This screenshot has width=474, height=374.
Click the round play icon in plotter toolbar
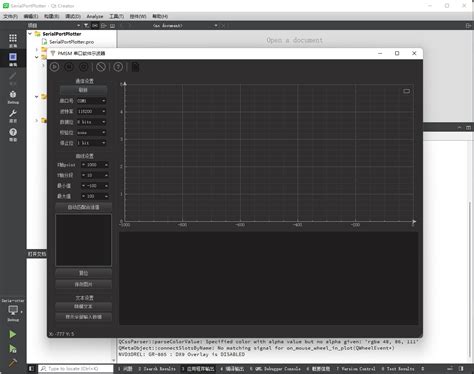click(55, 67)
